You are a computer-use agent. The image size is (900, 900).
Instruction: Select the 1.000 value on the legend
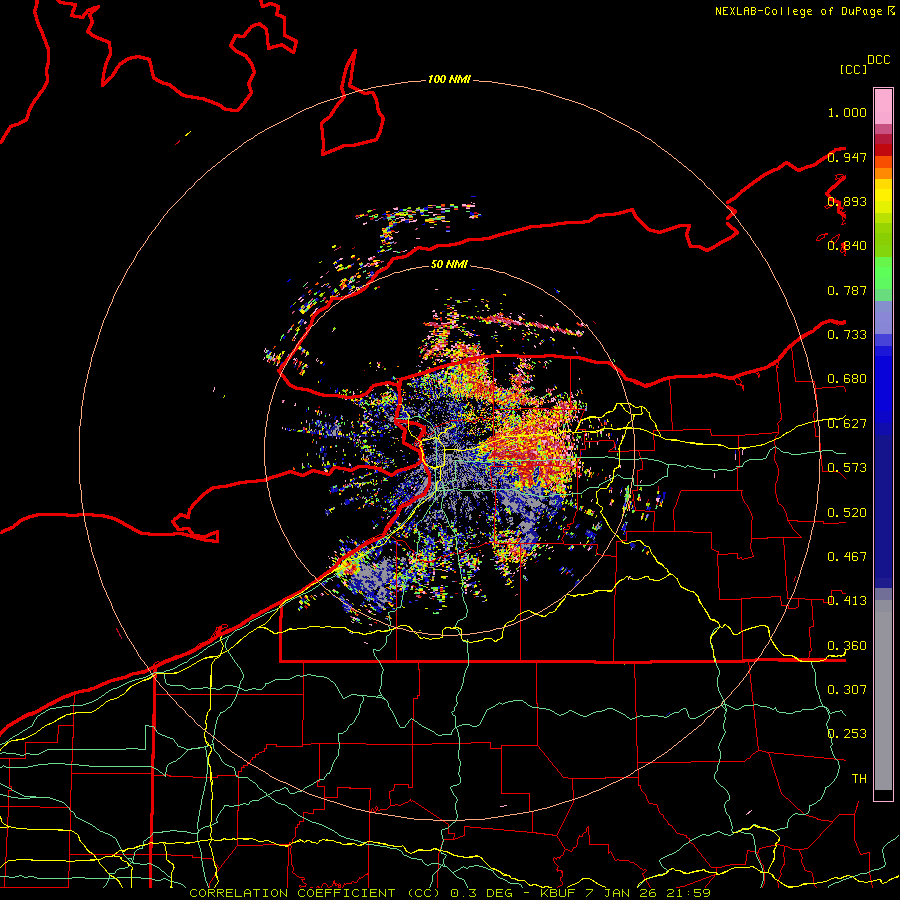tap(847, 112)
